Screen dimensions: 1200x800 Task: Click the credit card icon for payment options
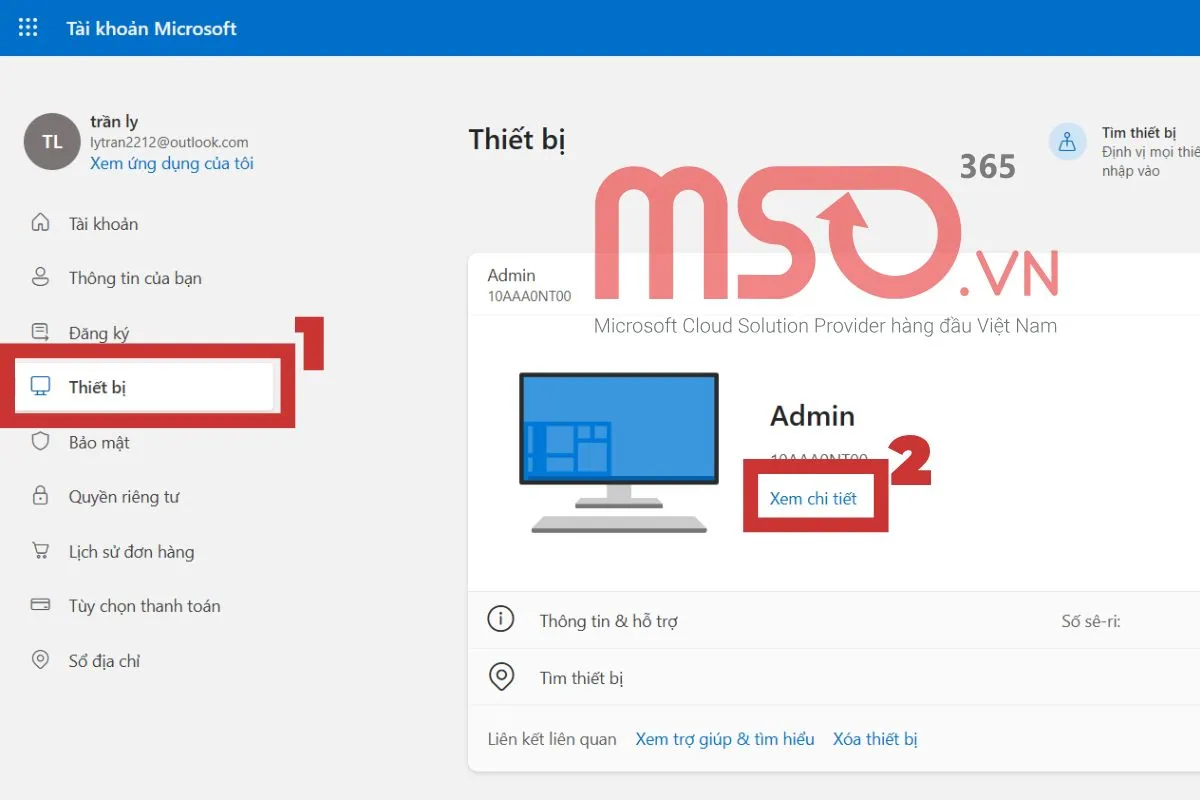pyautogui.click(x=40, y=605)
